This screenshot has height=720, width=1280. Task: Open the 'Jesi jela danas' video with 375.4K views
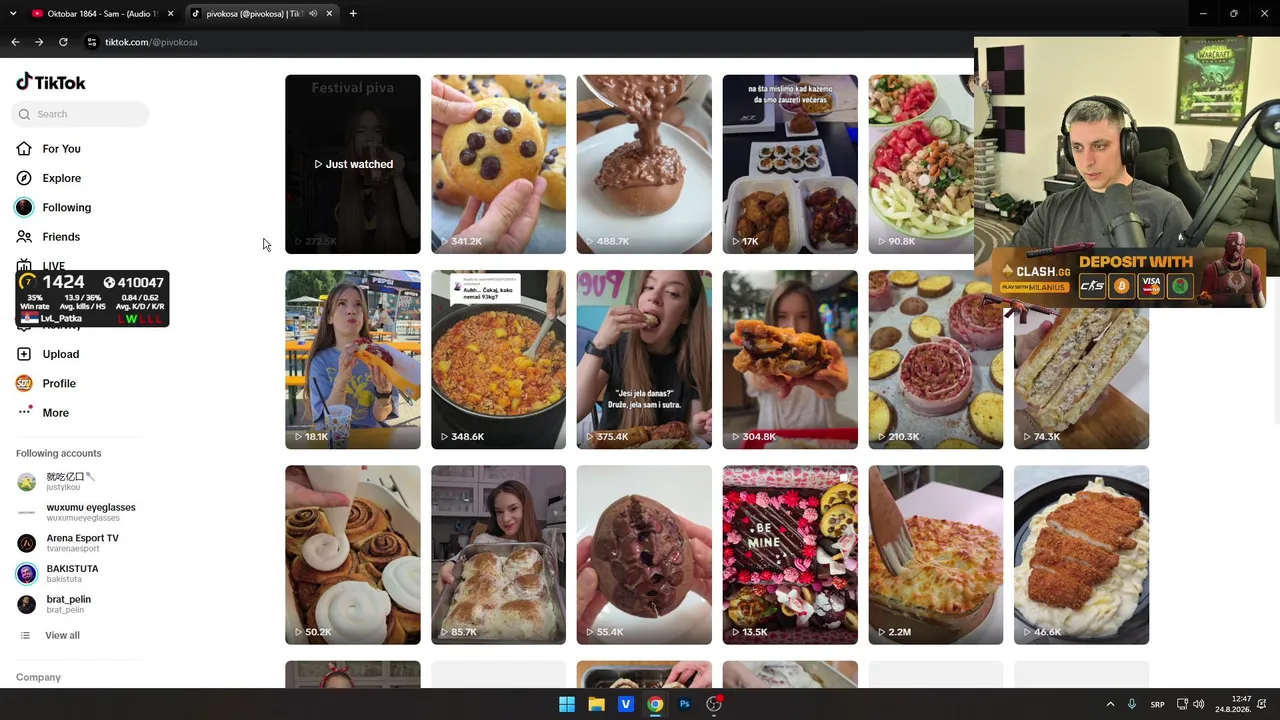pos(644,360)
